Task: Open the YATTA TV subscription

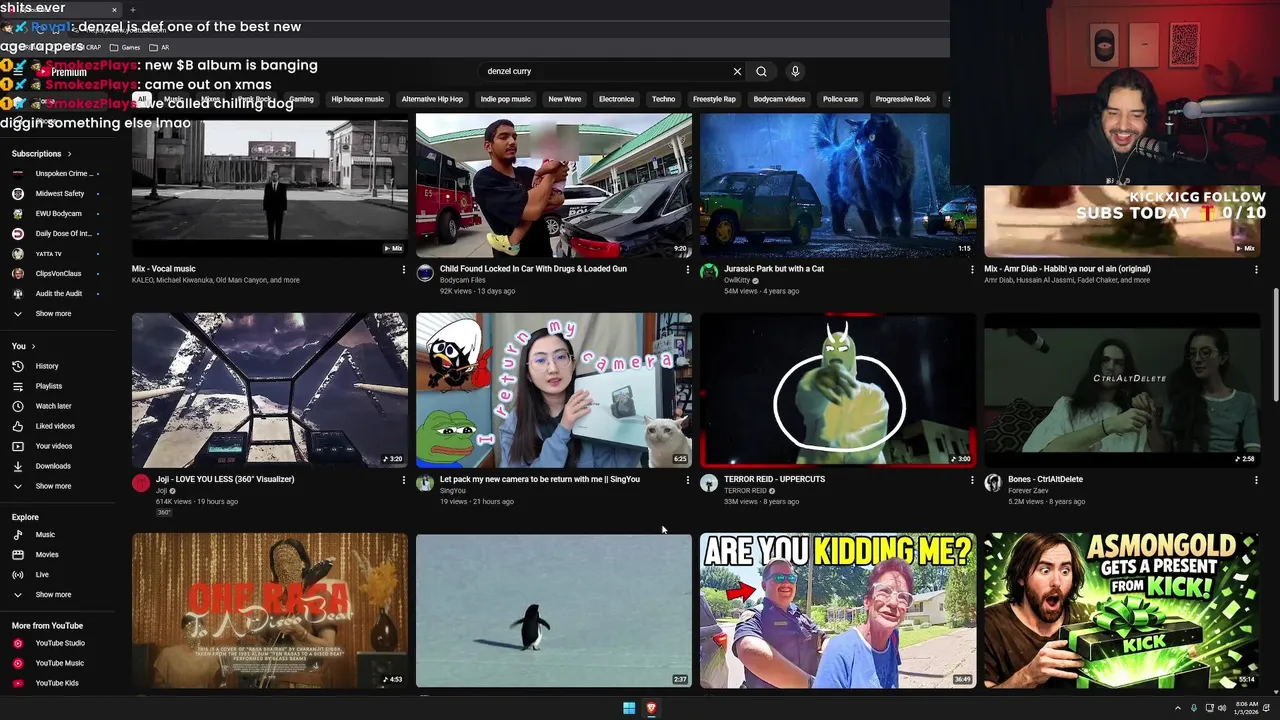Action: click(48, 254)
